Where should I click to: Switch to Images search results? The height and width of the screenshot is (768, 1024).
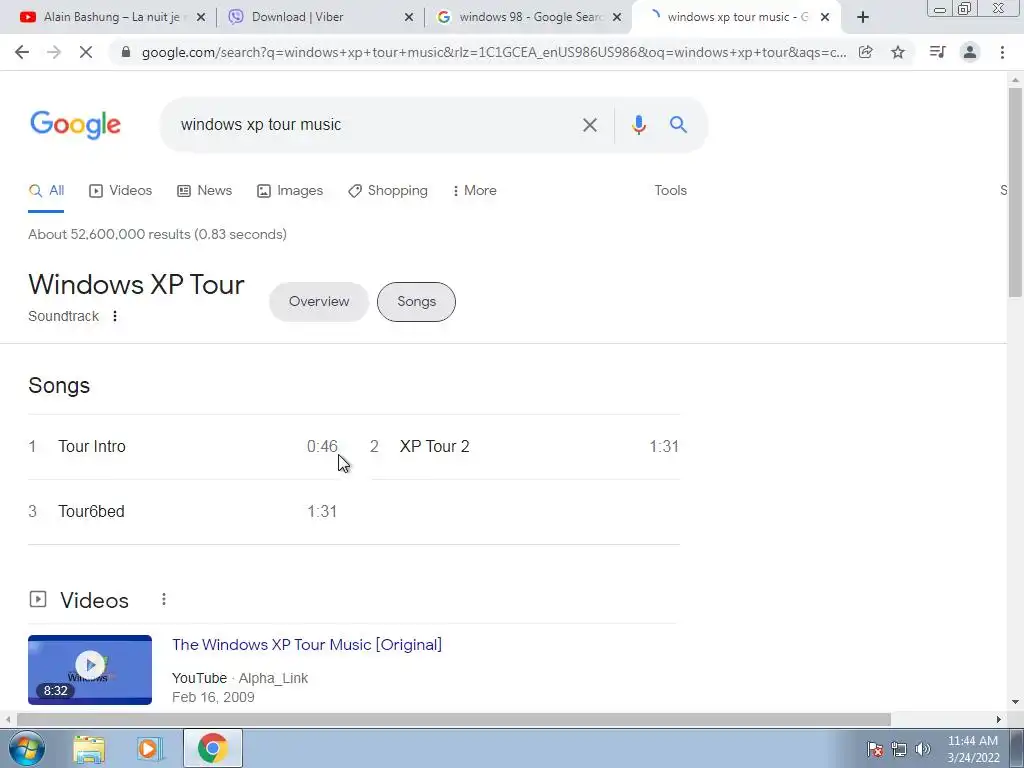(x=290, y=191)
